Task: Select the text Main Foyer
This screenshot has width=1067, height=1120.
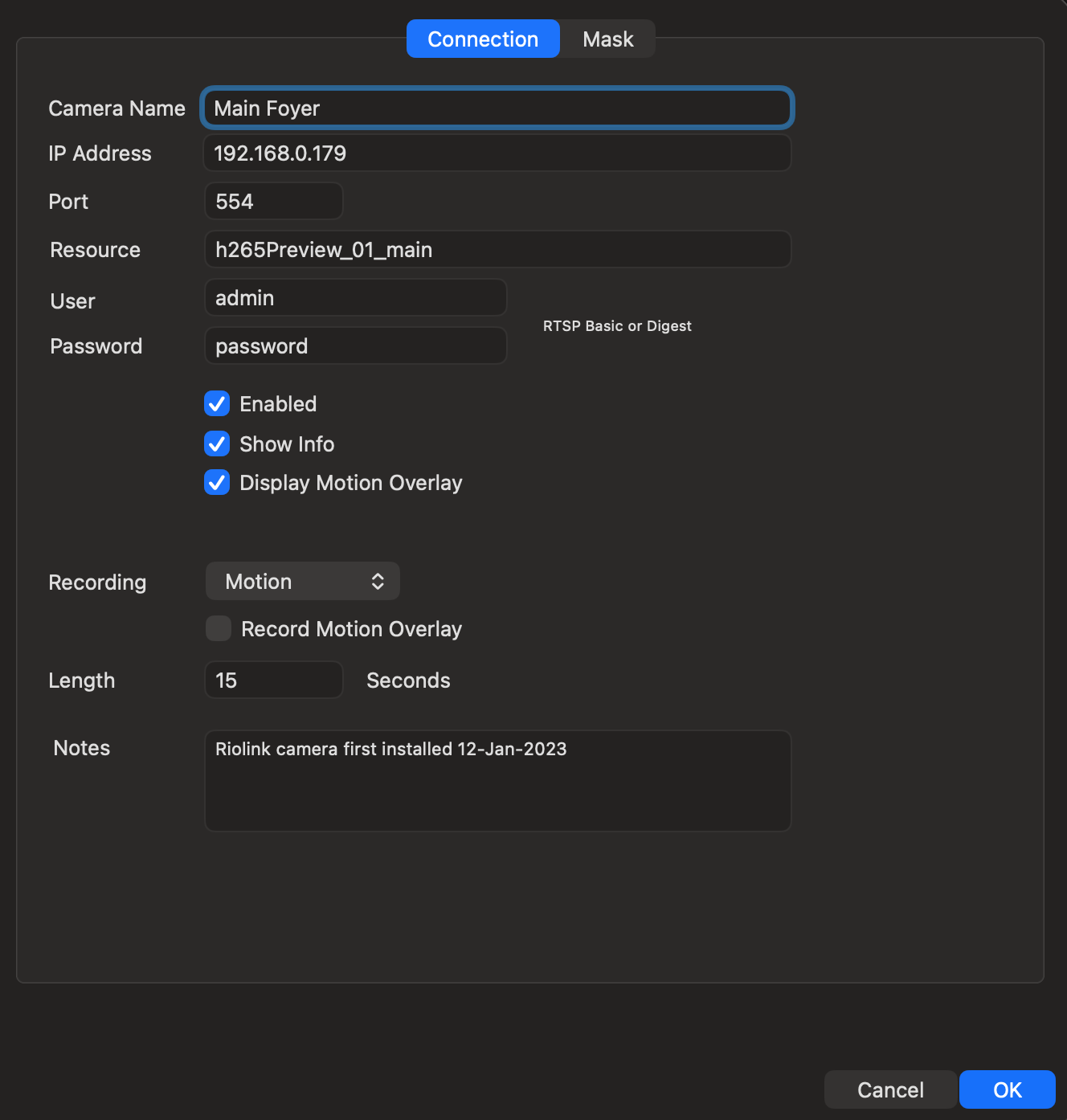Action: pos(267,108)
